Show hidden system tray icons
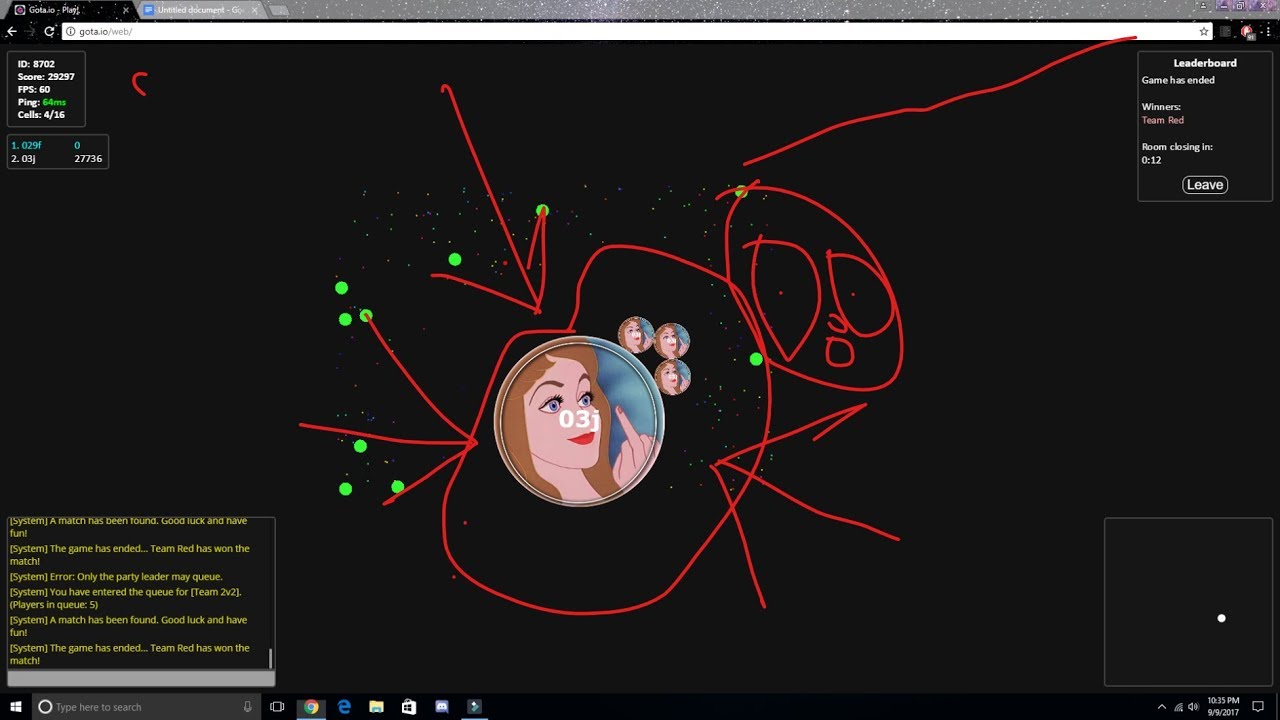1280x720 pixels. pos(1161,707)
